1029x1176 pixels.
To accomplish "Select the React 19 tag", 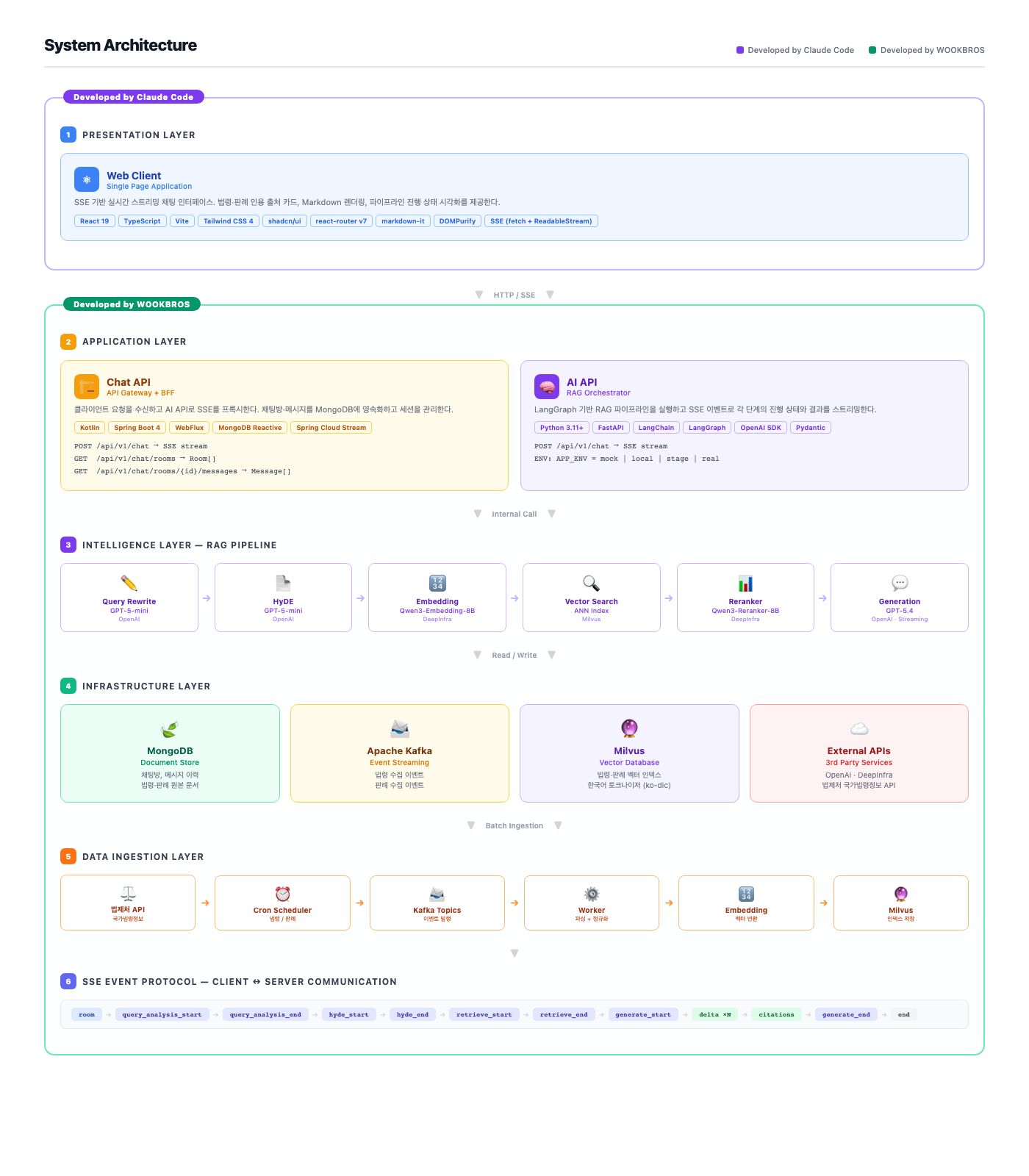I will [x=95, y=221].
